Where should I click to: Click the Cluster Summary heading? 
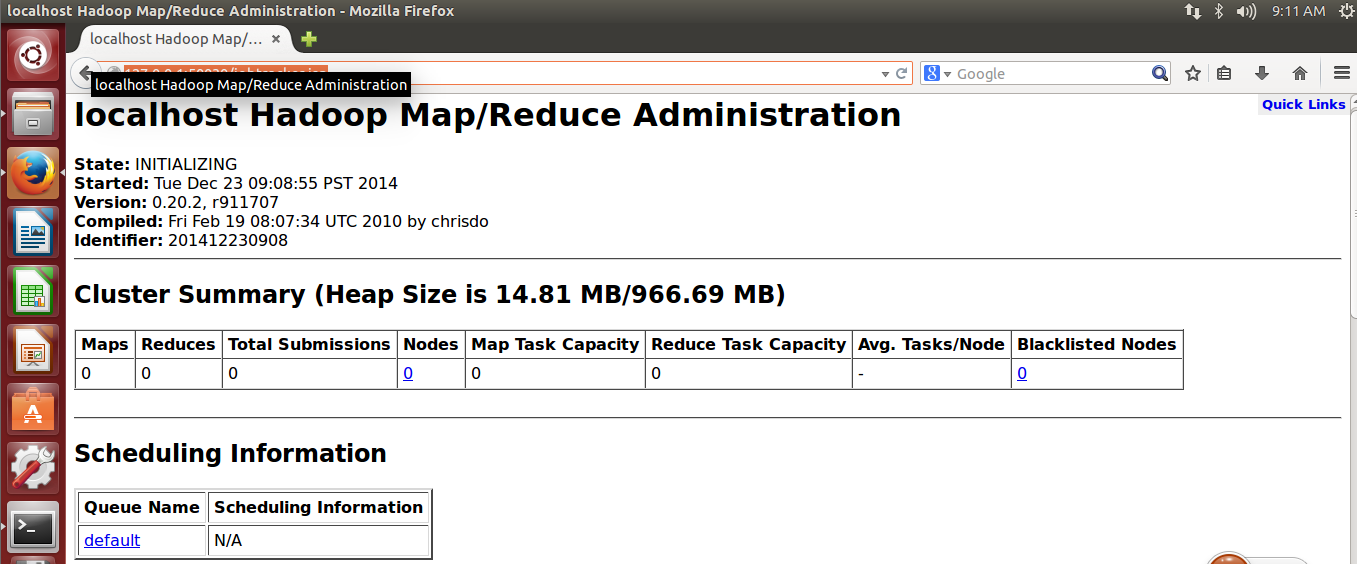click(430, 295)
